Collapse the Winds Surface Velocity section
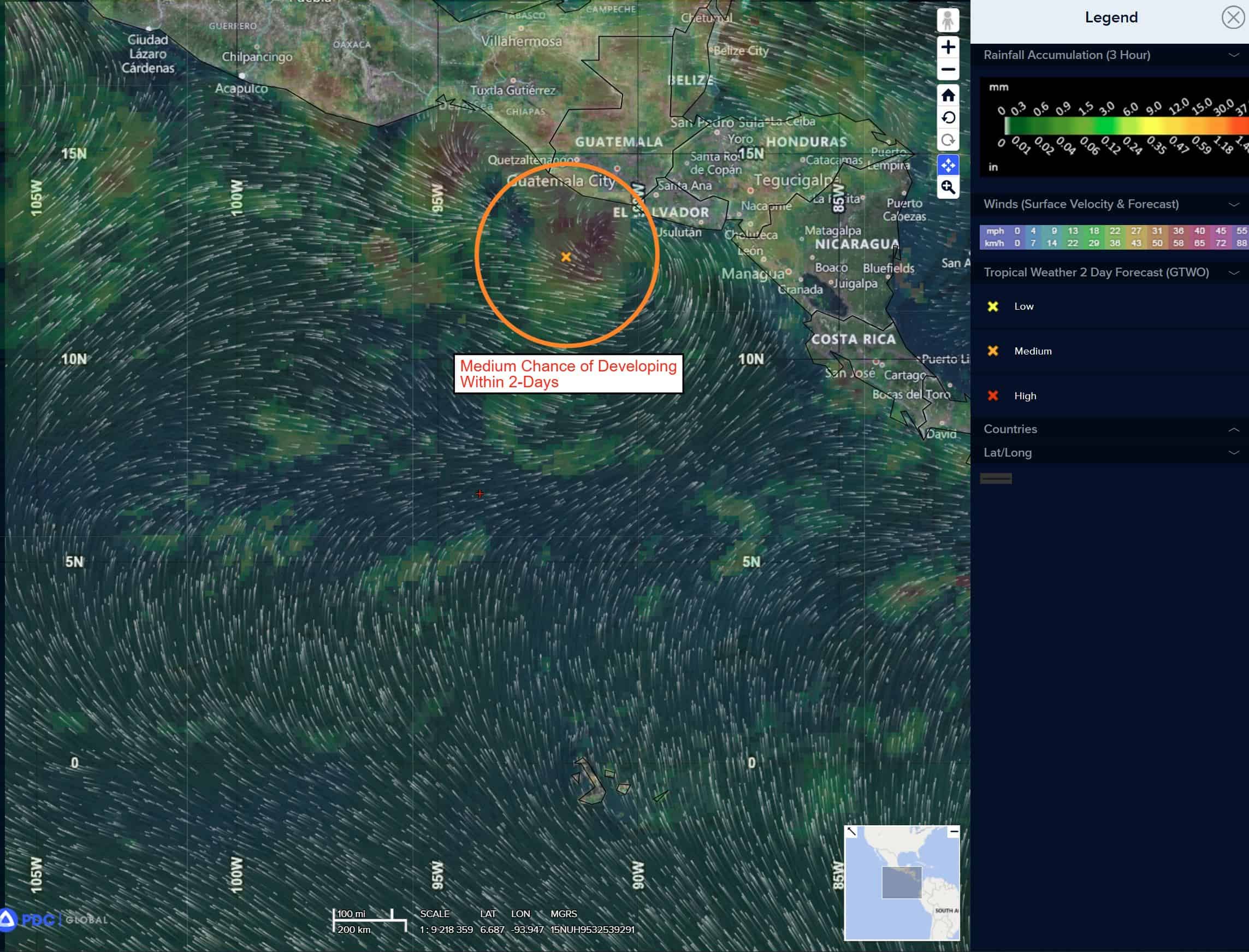Image resolution: width=1249 pixels, height=952 pixels. [x=1233, y=204]
